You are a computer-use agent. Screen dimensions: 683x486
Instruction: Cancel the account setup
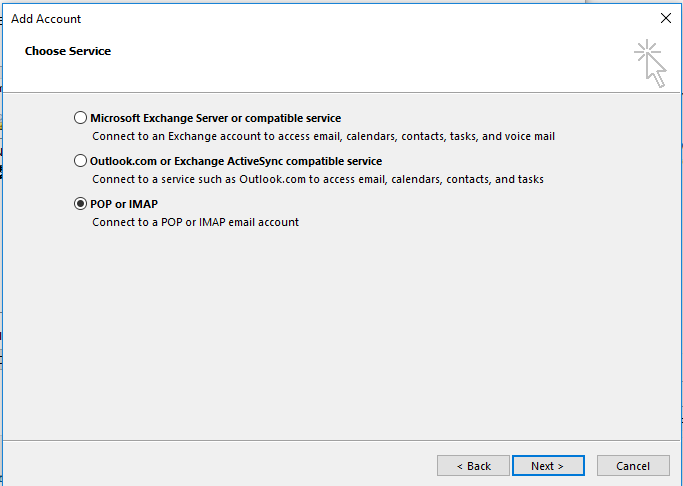(633, 466)
